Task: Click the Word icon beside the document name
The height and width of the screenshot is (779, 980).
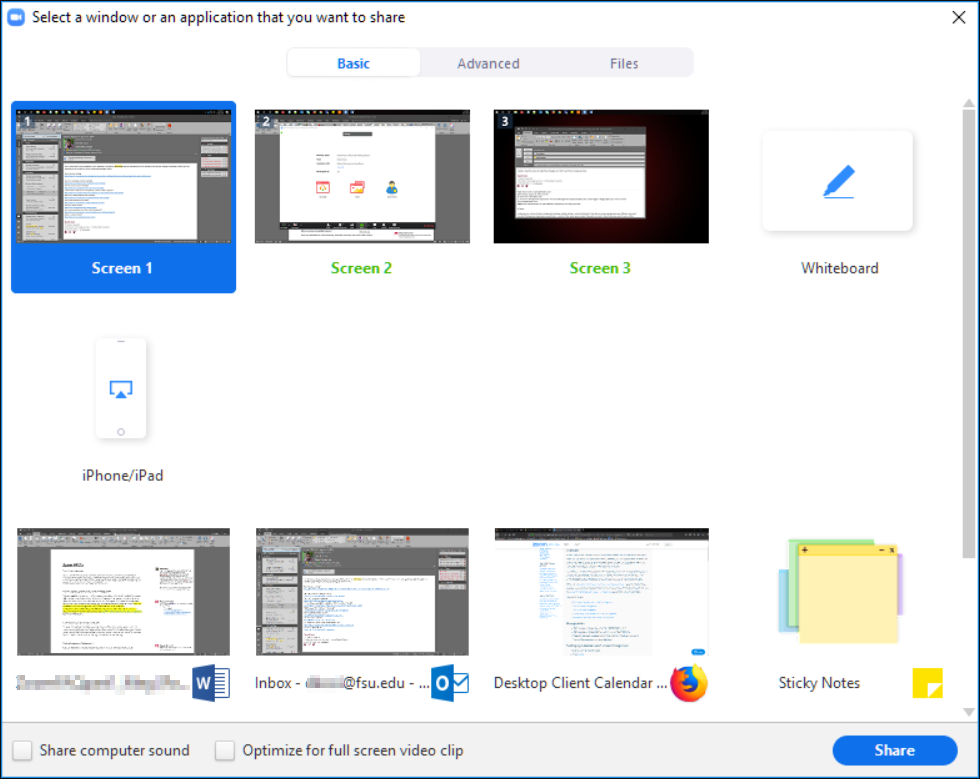Action: [x=212, y=683]
